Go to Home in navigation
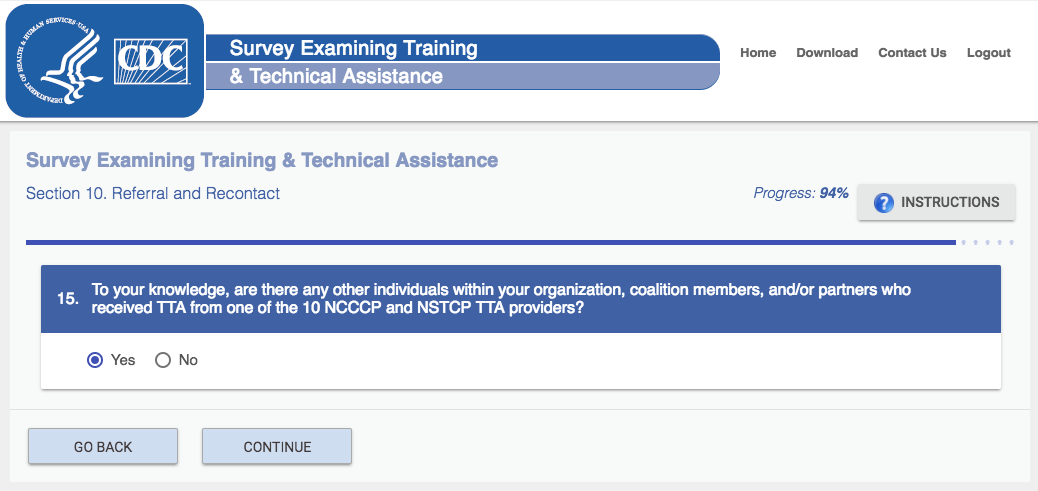This screenshot has width=1038, height=491. [x=758, y=53]
